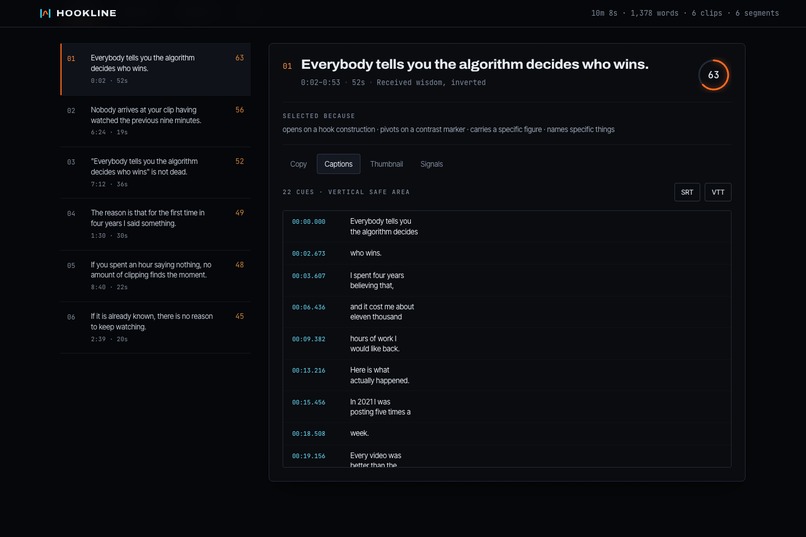Click caption cue timestamp 00:18.508
This screenshot has width=806, height=537.
click(308, 434)
